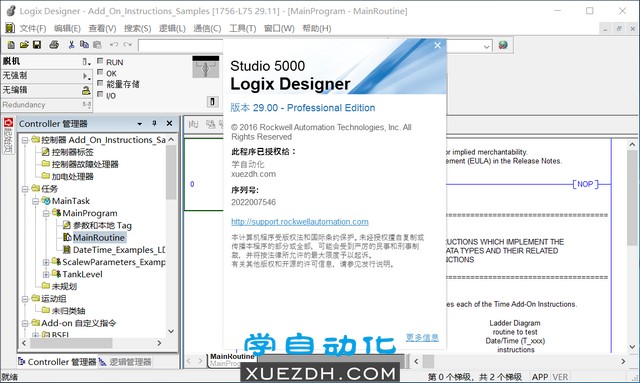
Task: Click the 无编辑 edits status button
Action: pyautogui.click(x=46, y=90)
